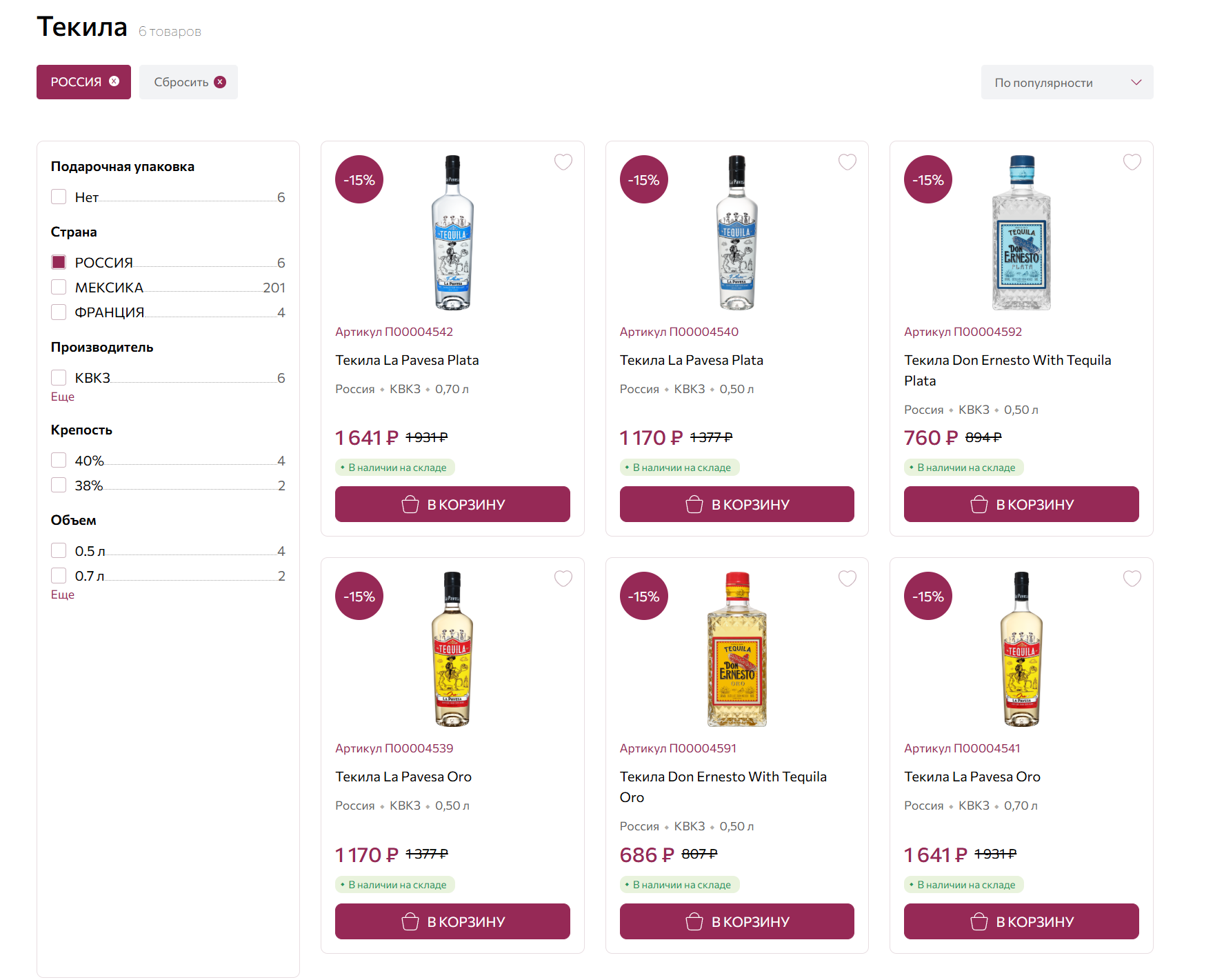Favorite La Pavesa Plata 0,50 л
This screenshot has width=1224, height=980.
coord(847,162)
